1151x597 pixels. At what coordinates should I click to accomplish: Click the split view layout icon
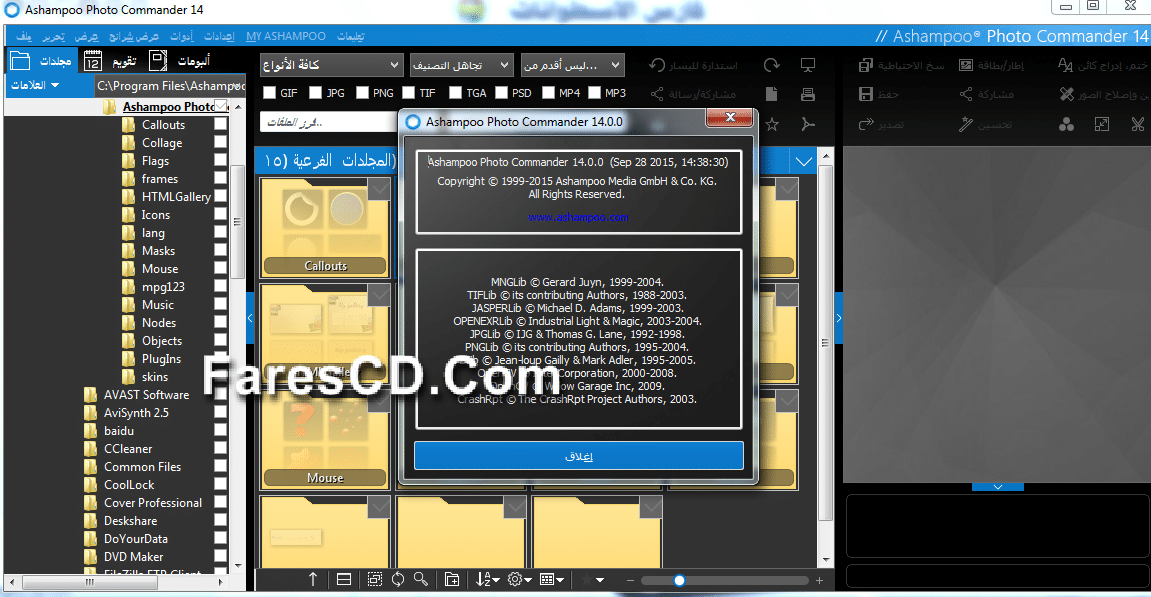344,579
